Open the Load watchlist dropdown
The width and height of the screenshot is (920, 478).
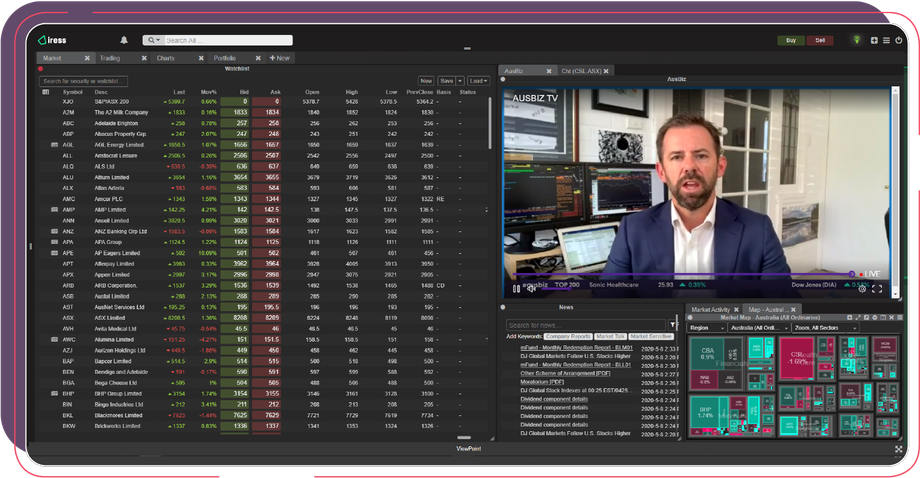[x=479, y=81]
